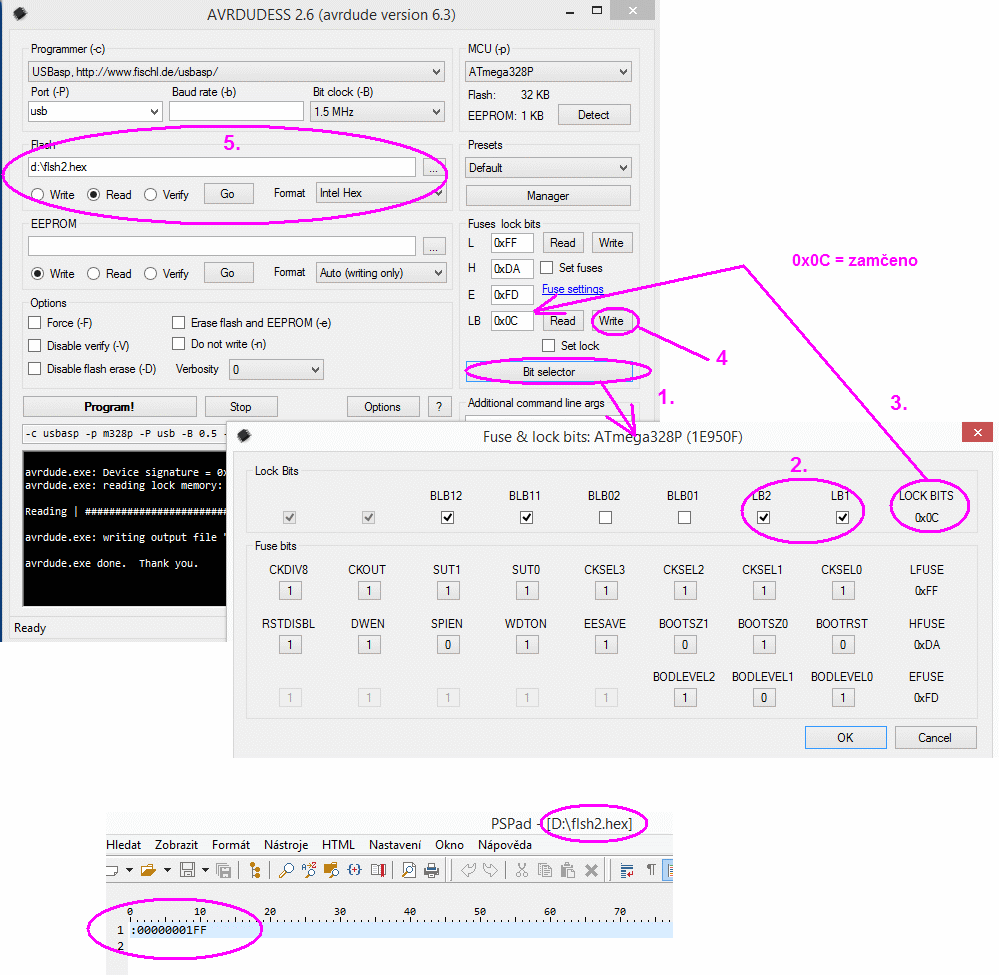Open the Formát menu in PSPad
999x975 pixels.
231,845
